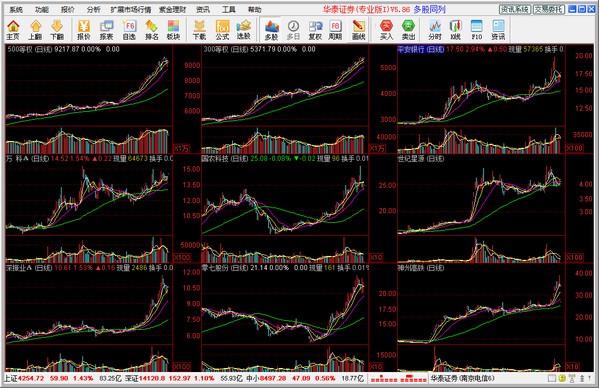Viewport: 599px width, 388px height.
Task: Open the 系统 menu
Action: coord(16,10)
